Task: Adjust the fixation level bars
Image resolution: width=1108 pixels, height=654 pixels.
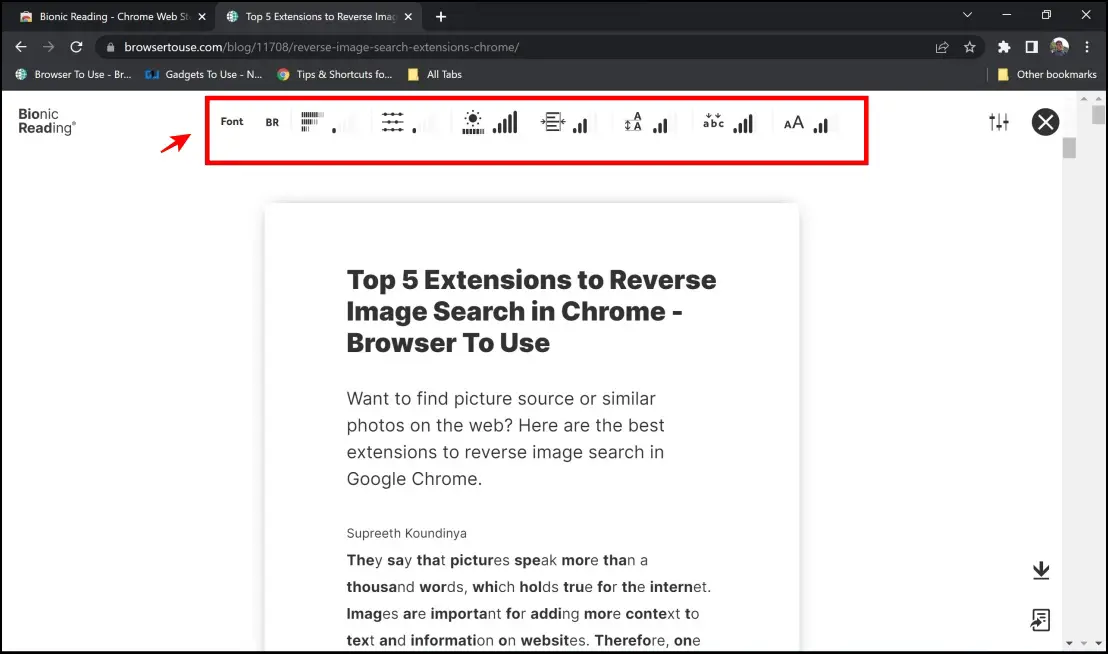Action: coord(343,124)
